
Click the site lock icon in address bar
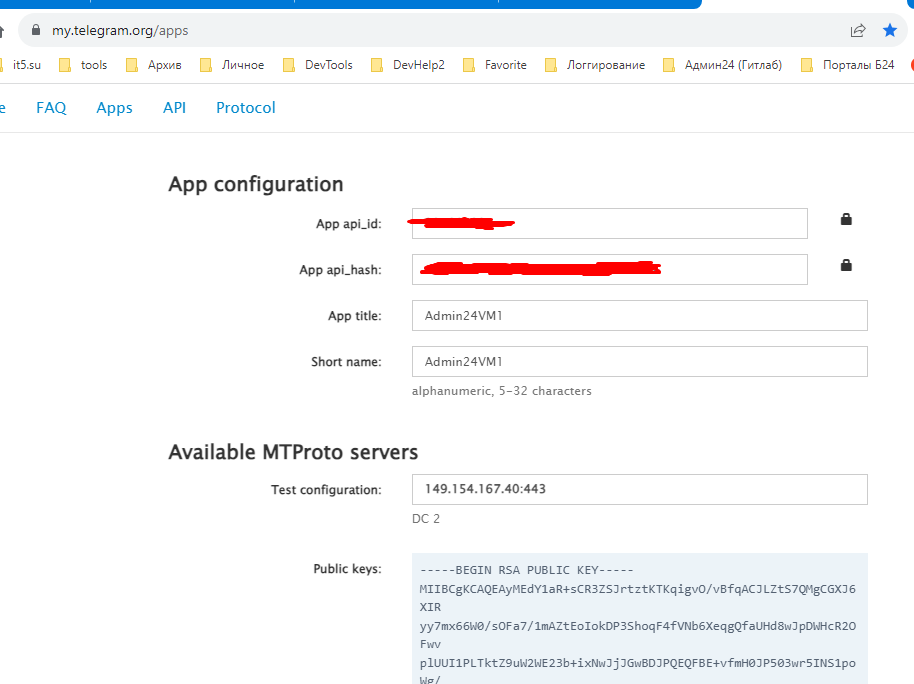click(36, 30)
